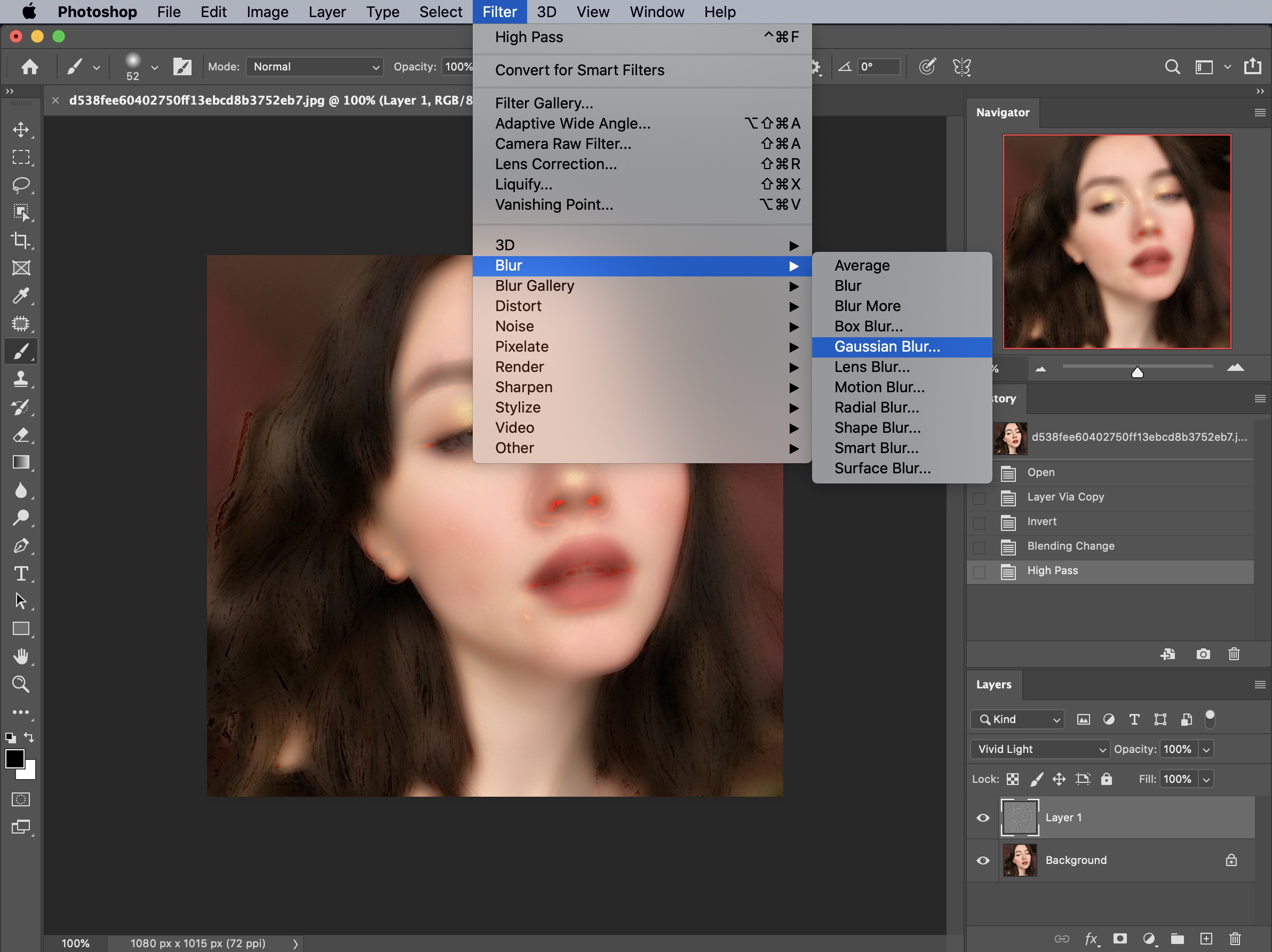Open the Layers panel menu
The image size is (1272, 952).
(1259, 685)
